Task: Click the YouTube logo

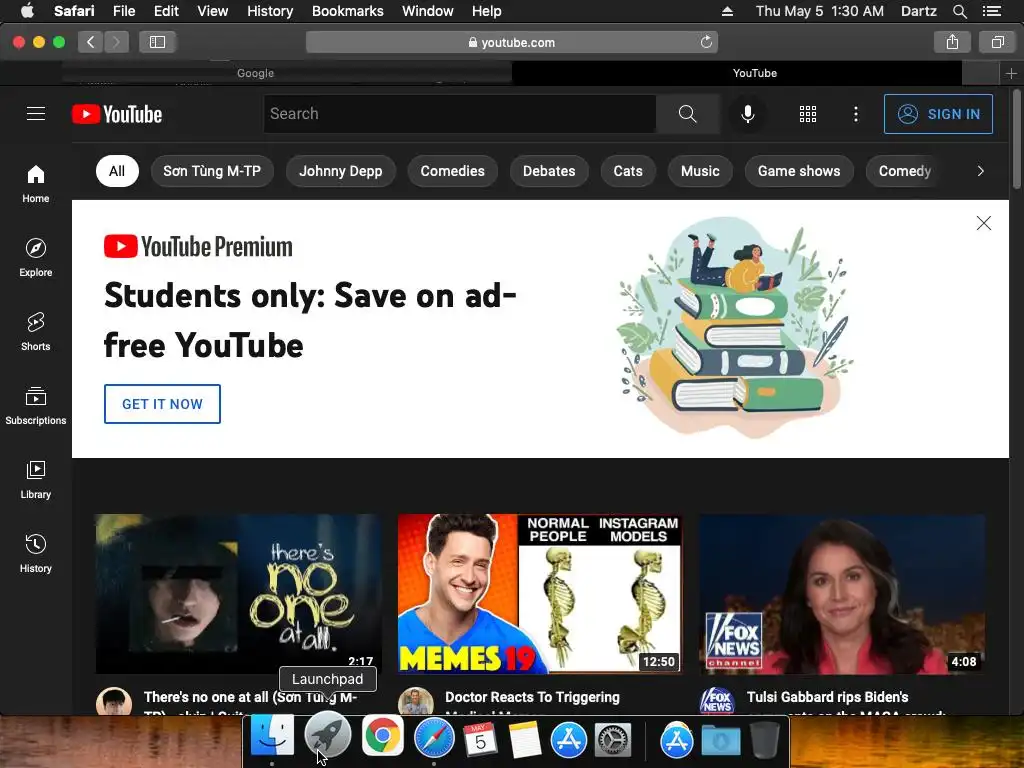Action: tap(117, 114)
